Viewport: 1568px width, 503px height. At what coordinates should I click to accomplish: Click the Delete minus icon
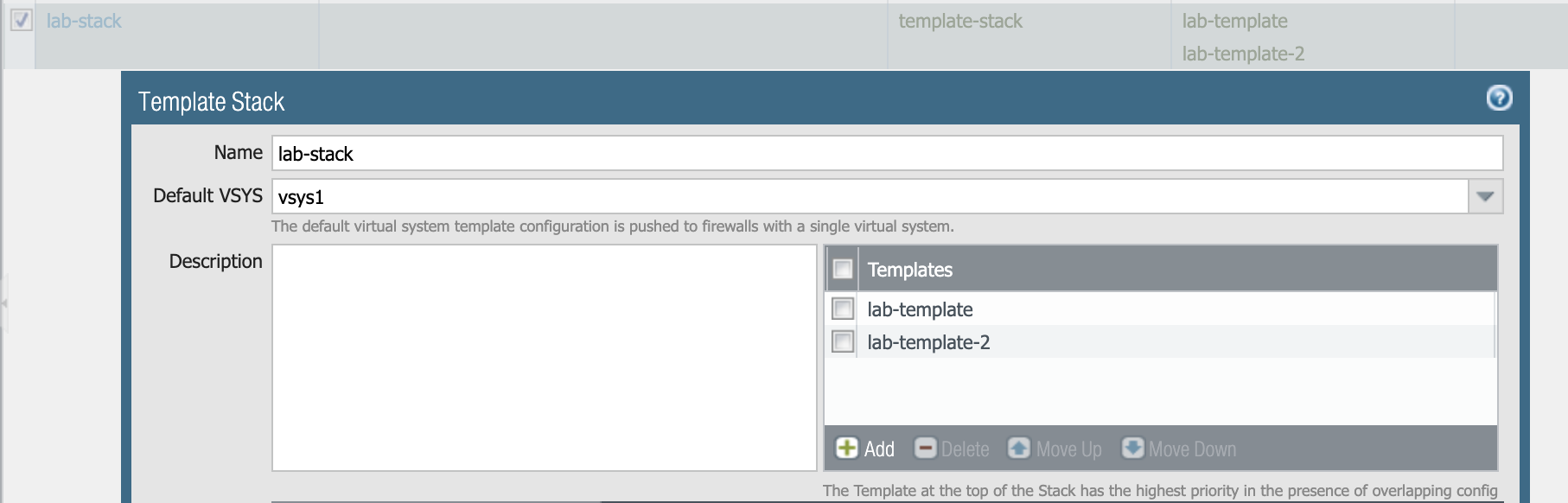click(926, 449)
